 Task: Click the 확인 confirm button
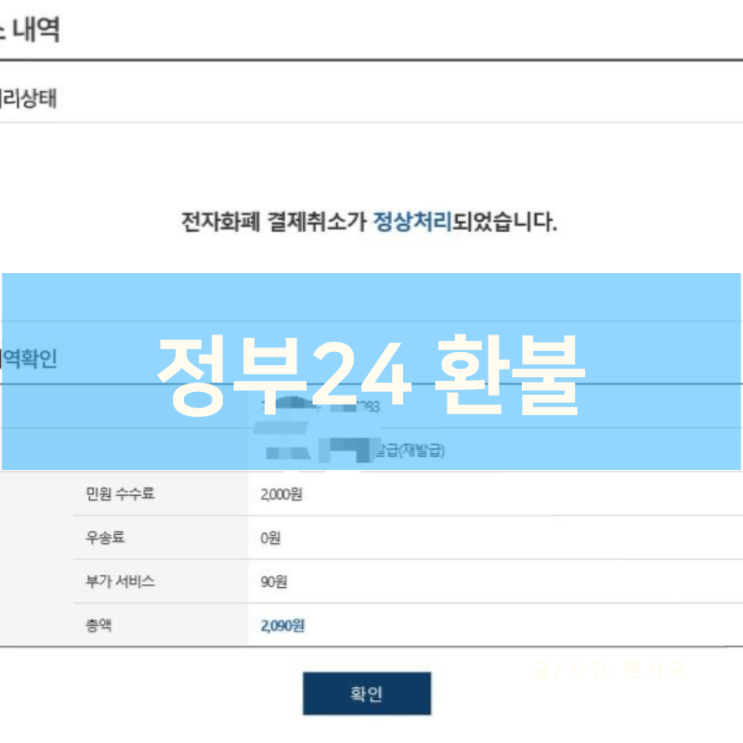(367, 693)
